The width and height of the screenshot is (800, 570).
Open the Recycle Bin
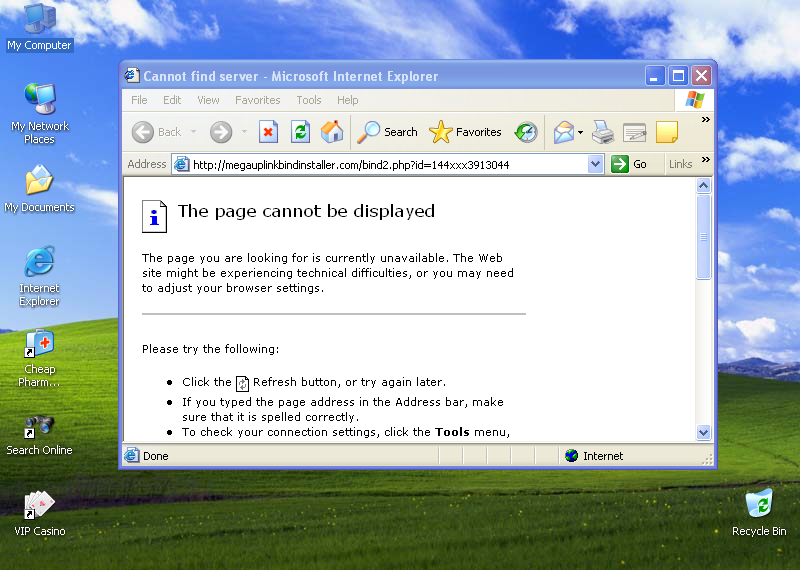tap(759, 513)
